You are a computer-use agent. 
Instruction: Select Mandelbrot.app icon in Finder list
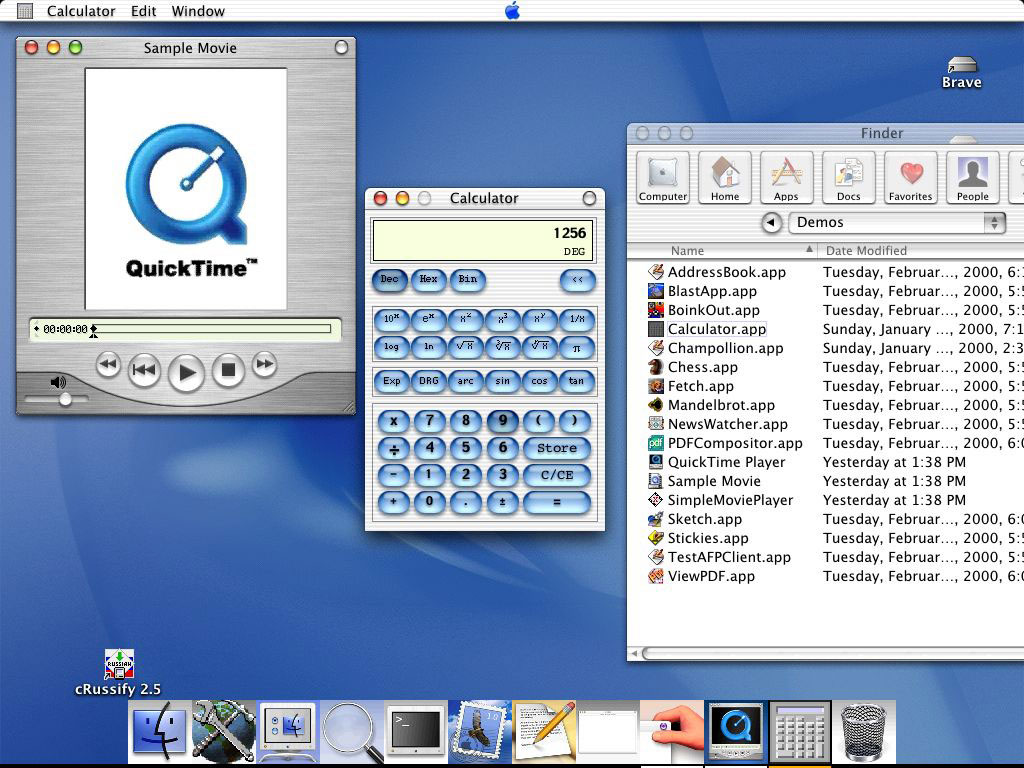[656, 405]
